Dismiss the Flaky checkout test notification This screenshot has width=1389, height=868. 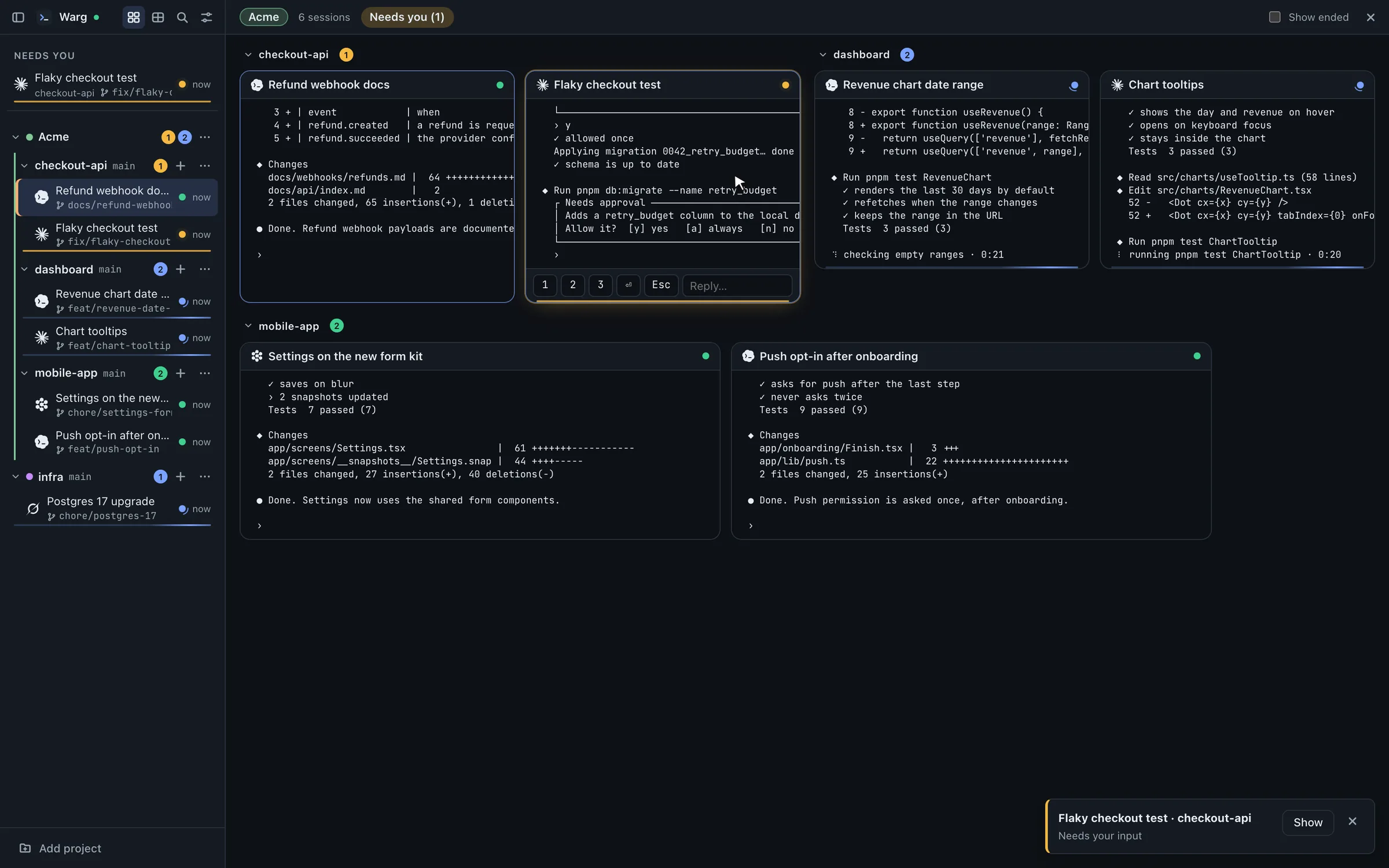[1353, 822]
